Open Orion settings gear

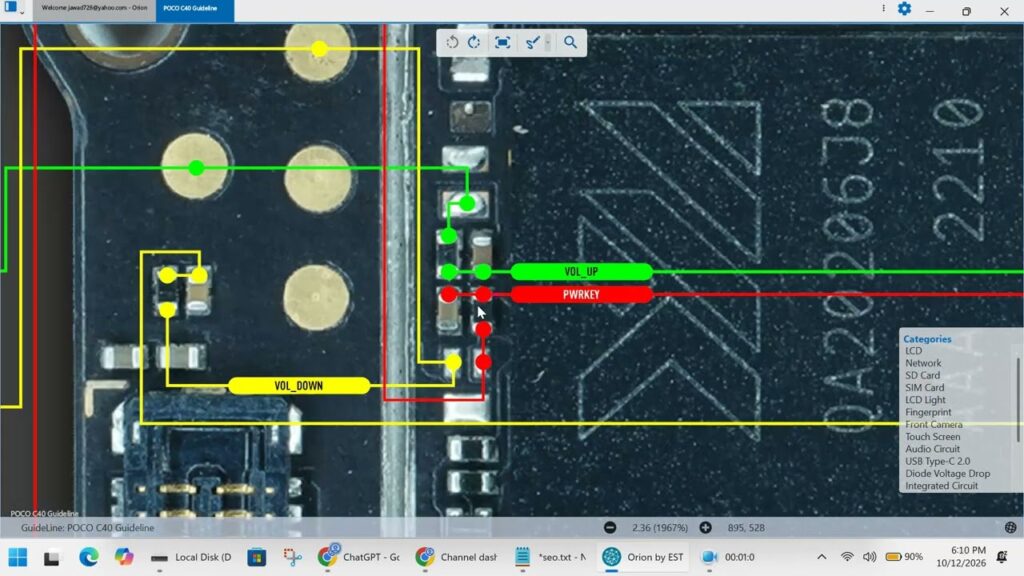(x=904, y=8)
